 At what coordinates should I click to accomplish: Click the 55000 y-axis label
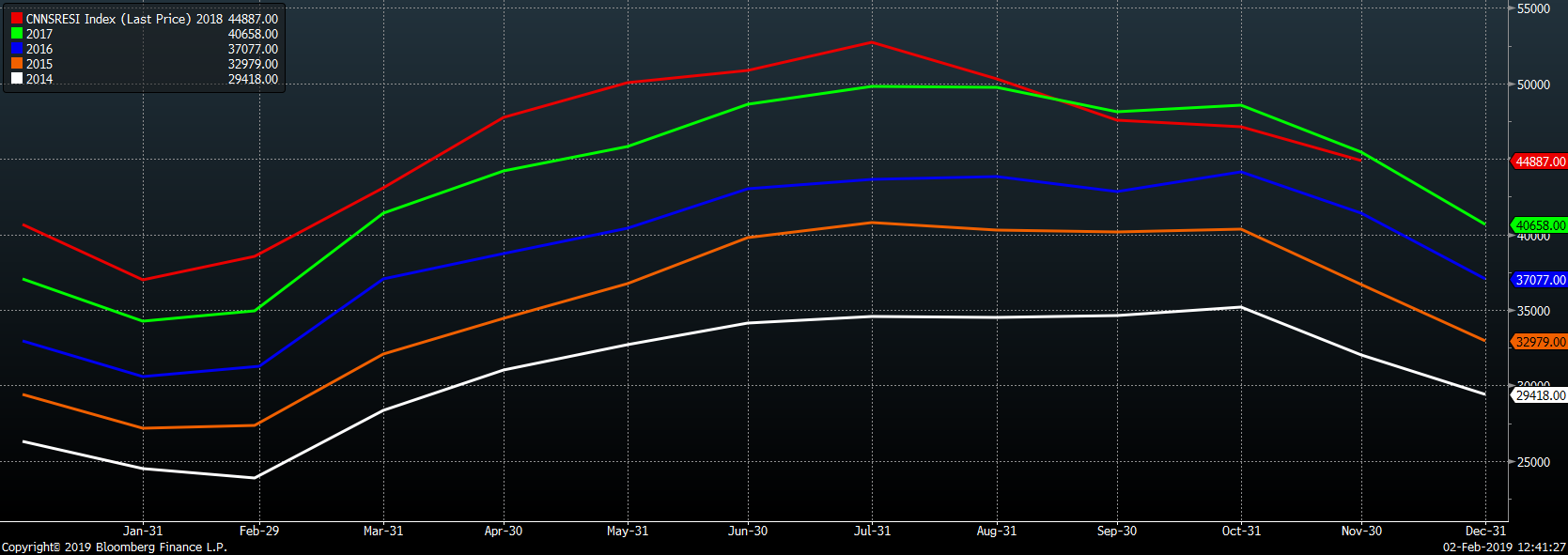pos(1533,8)
